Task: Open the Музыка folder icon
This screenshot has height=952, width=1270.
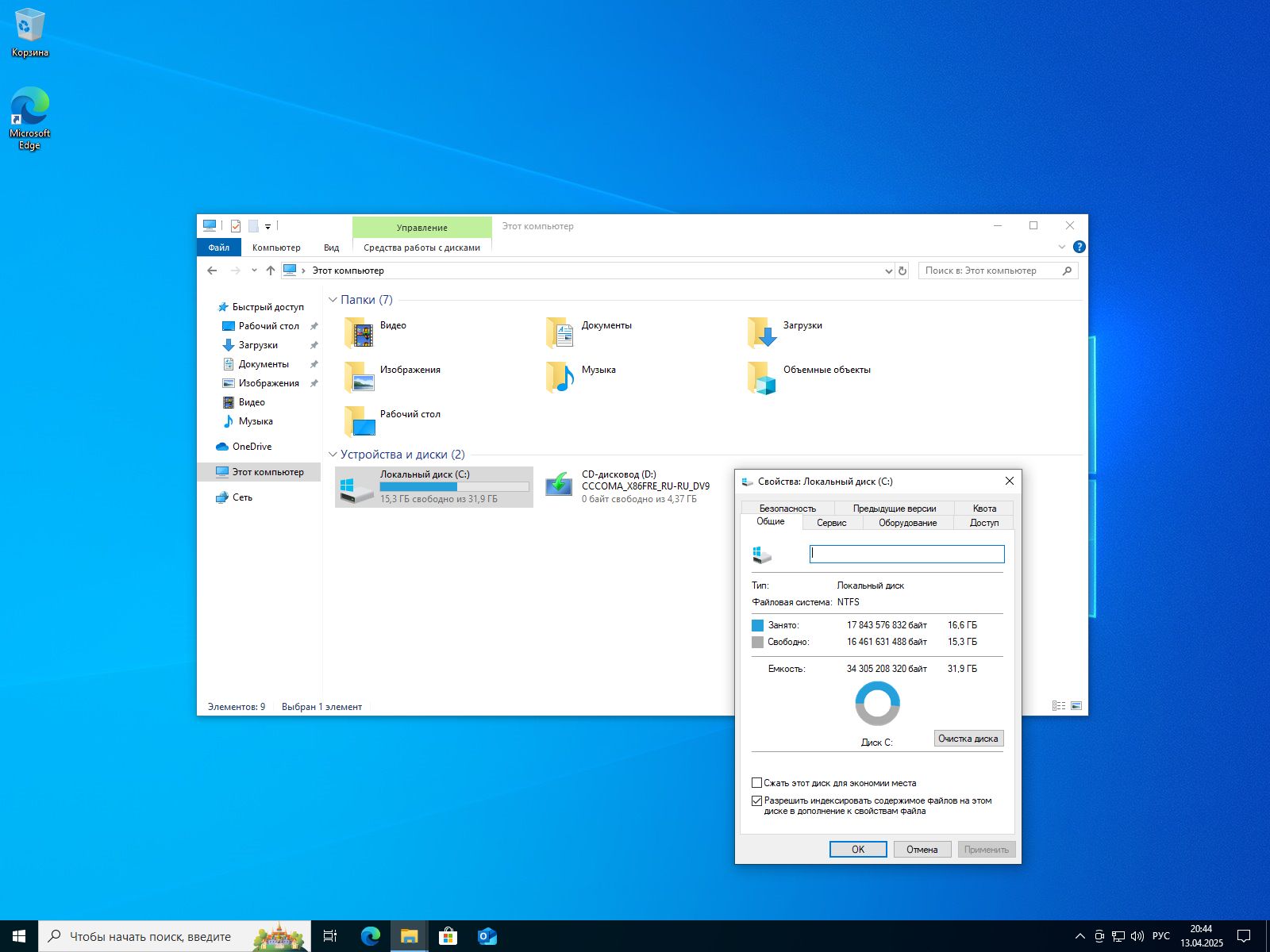Action: pos(560,378)
